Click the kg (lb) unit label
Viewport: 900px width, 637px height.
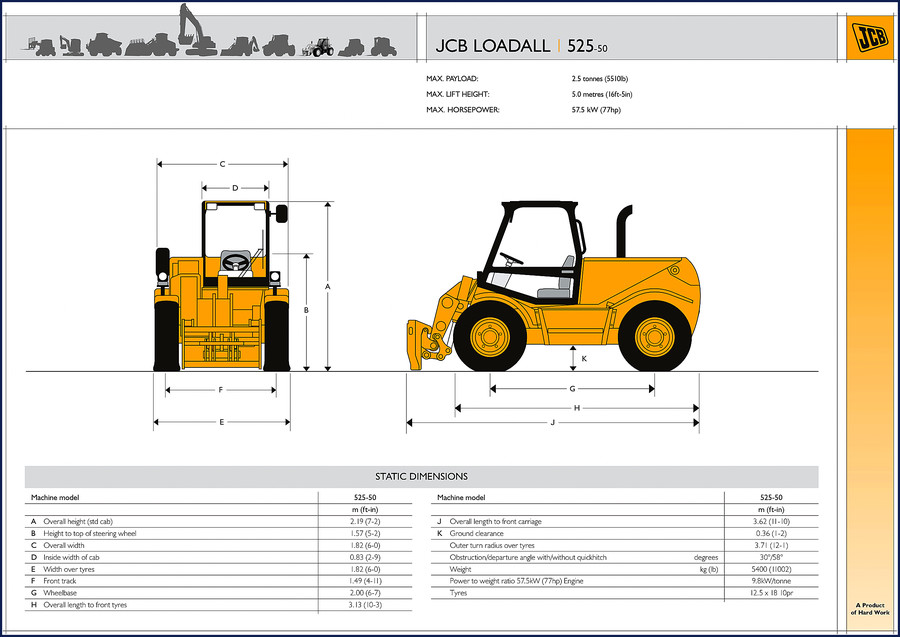point(708,569)
